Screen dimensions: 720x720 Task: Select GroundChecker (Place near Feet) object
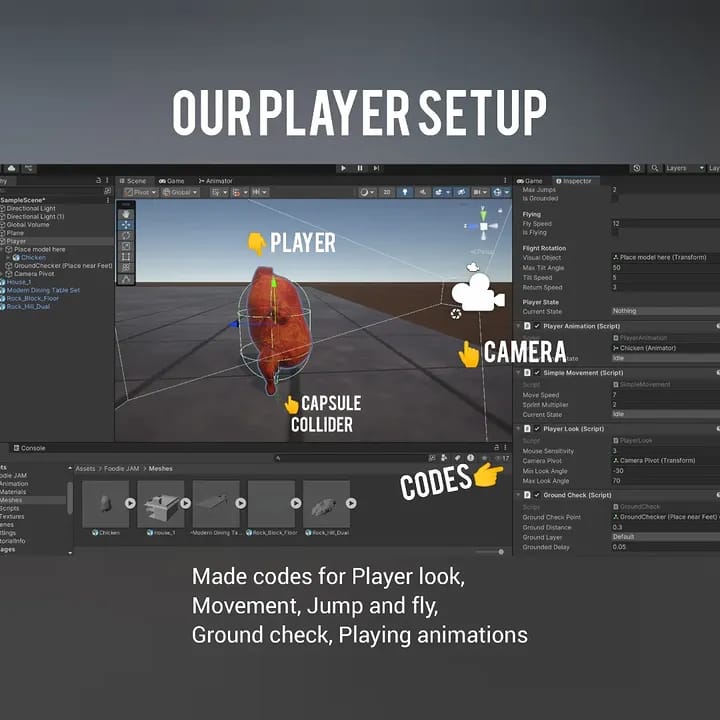[x=57, y=265]
